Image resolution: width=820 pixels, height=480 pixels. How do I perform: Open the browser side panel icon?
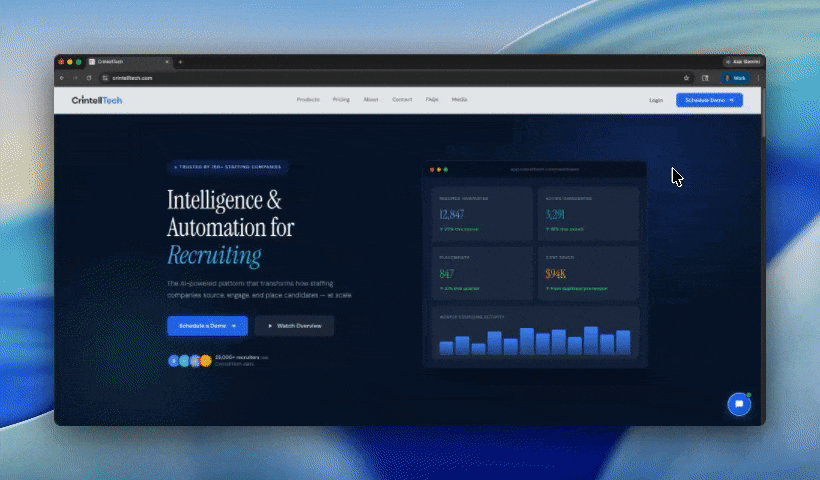pos(705,78)
